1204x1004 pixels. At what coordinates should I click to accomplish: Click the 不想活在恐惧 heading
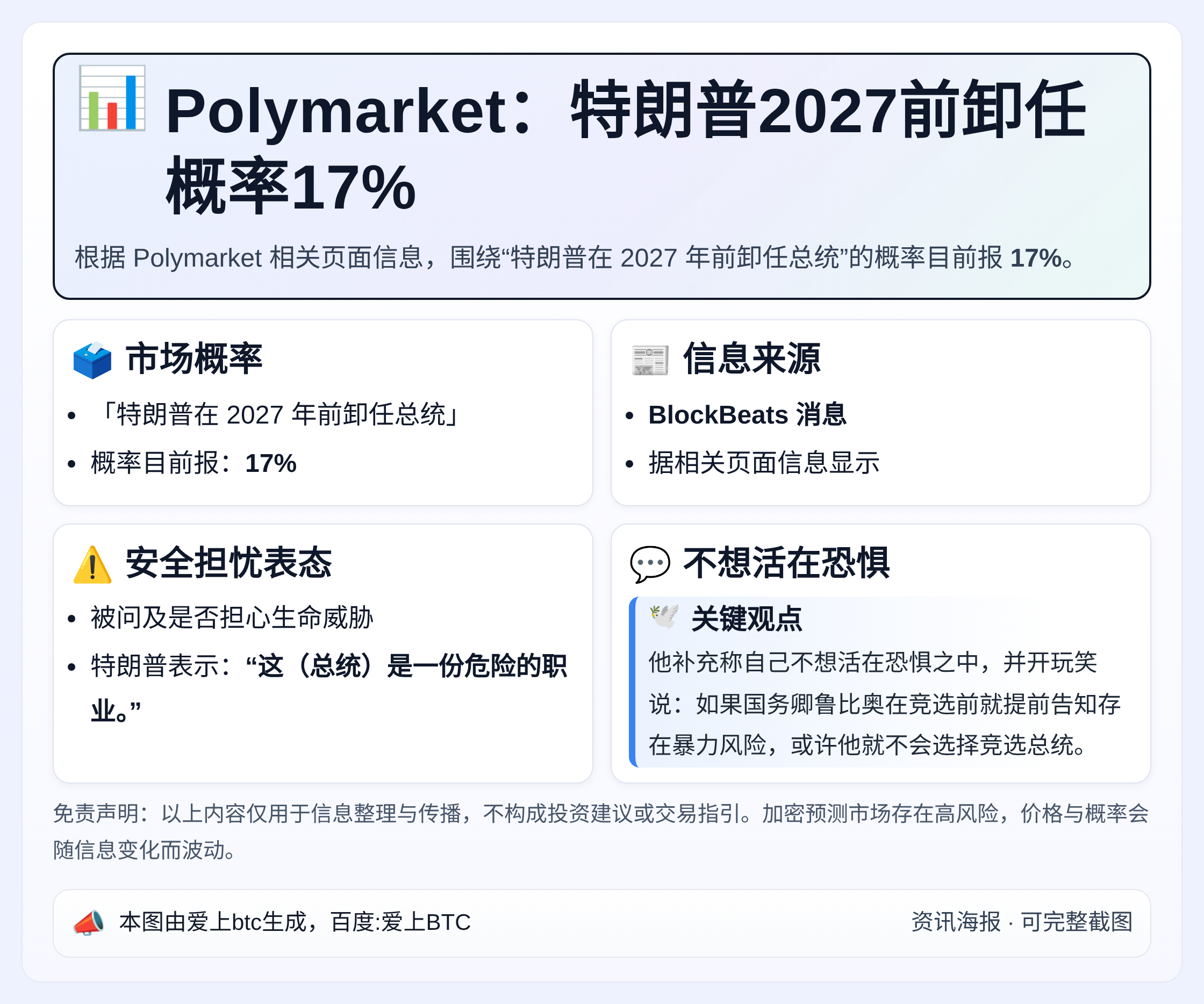click(x=786, y=563)
